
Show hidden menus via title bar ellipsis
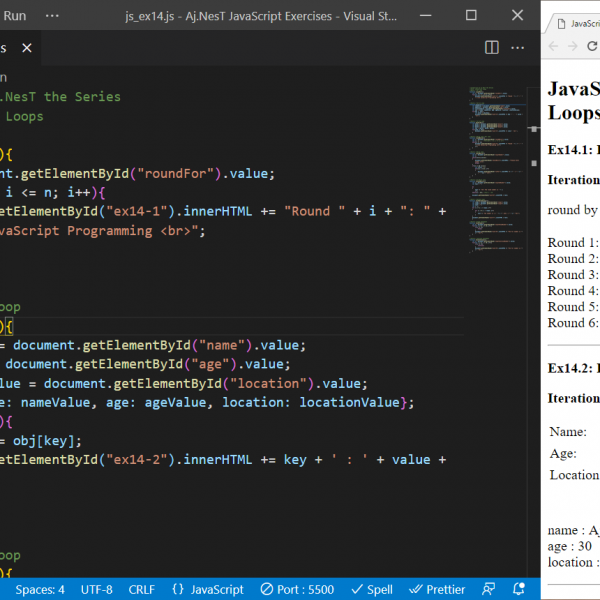[x=52, y=16]
